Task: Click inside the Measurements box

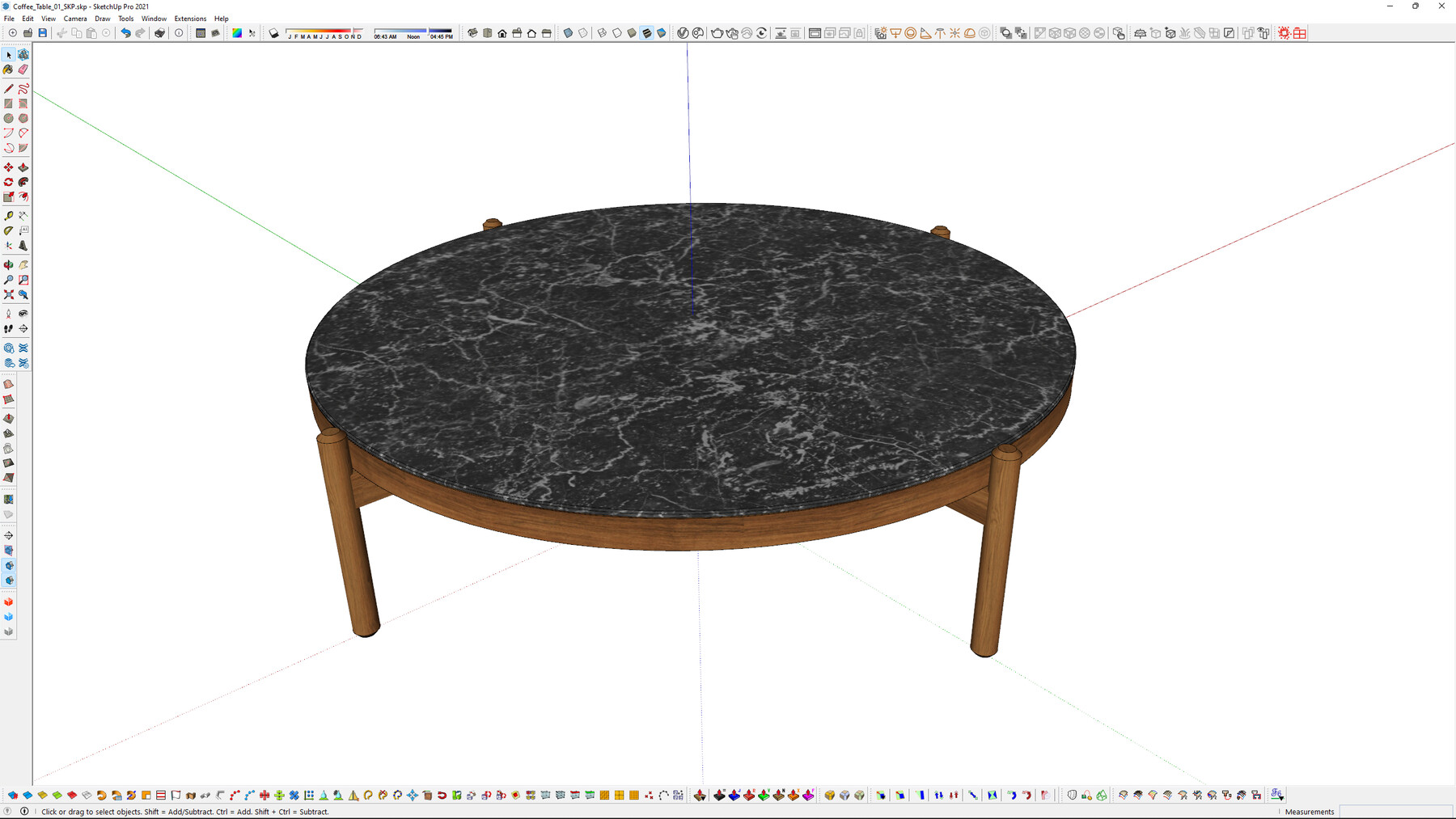Action: tap(1391, 812)
